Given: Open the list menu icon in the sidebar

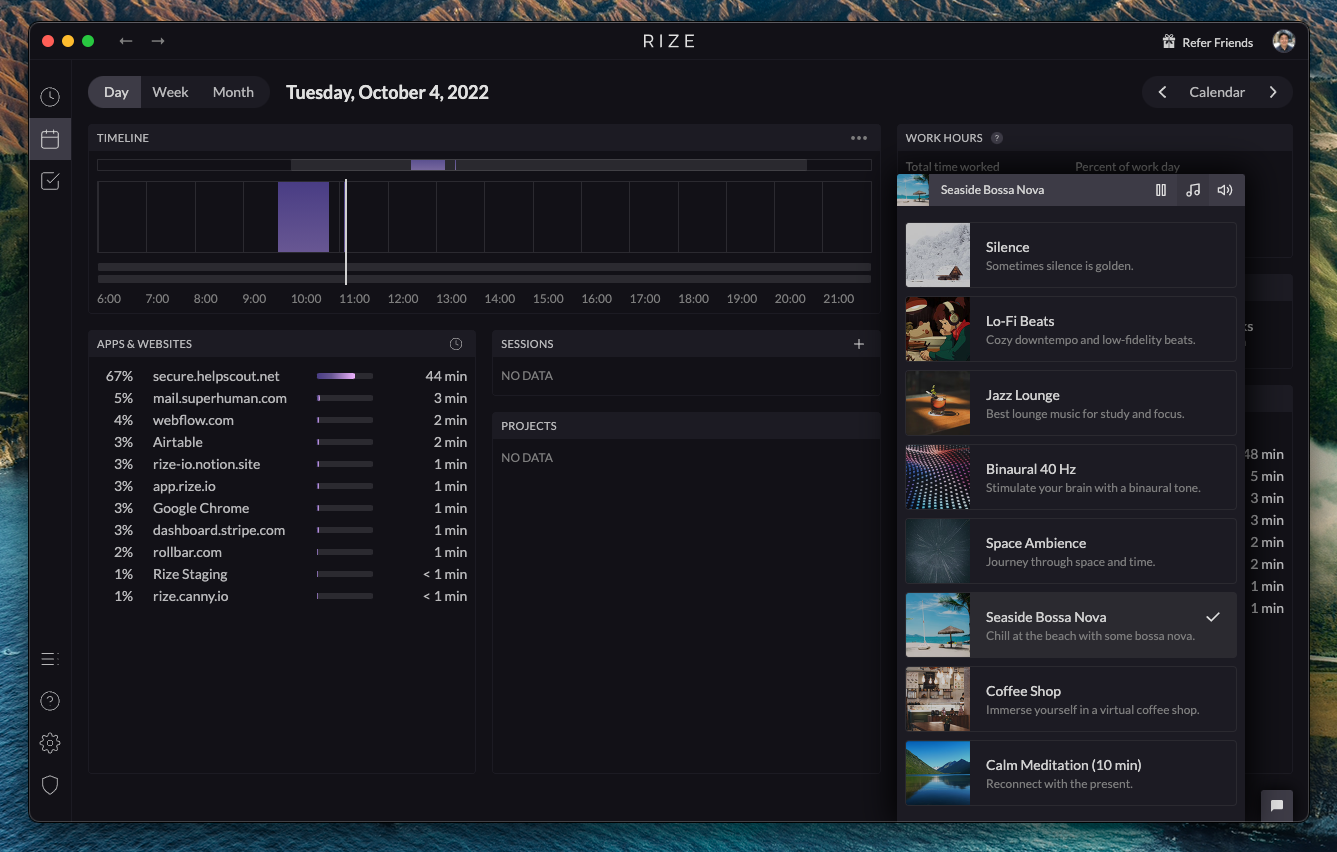Looking at the screenshot, I should point(50,659).
